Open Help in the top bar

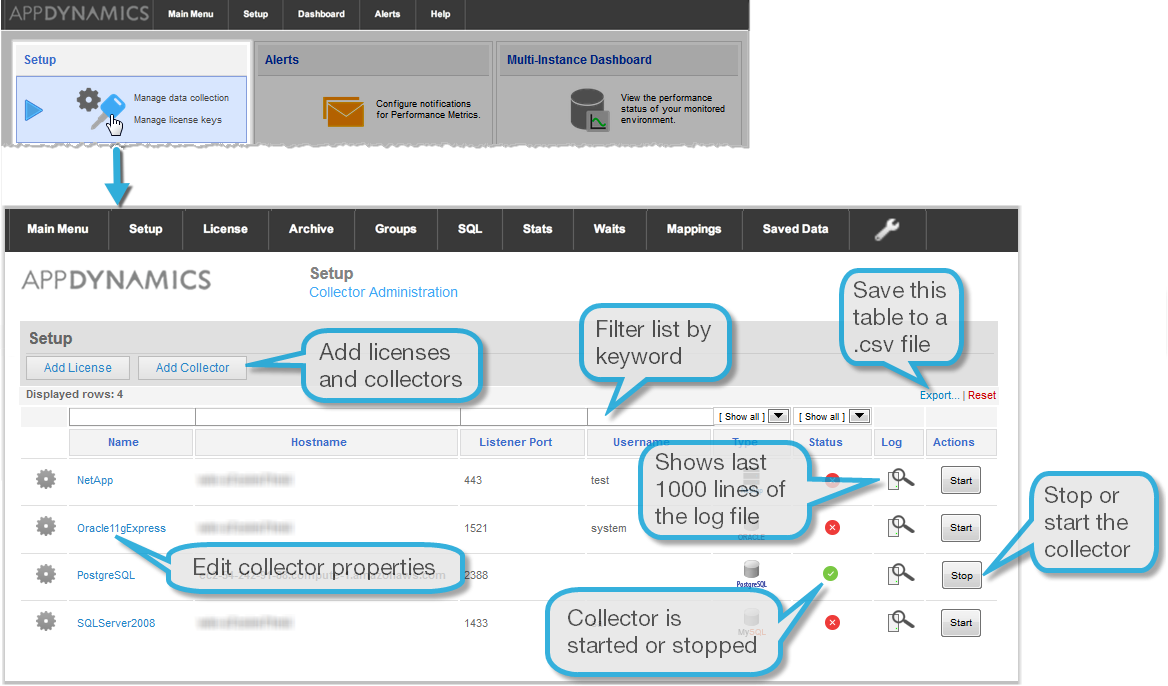(x=440, y=14)
